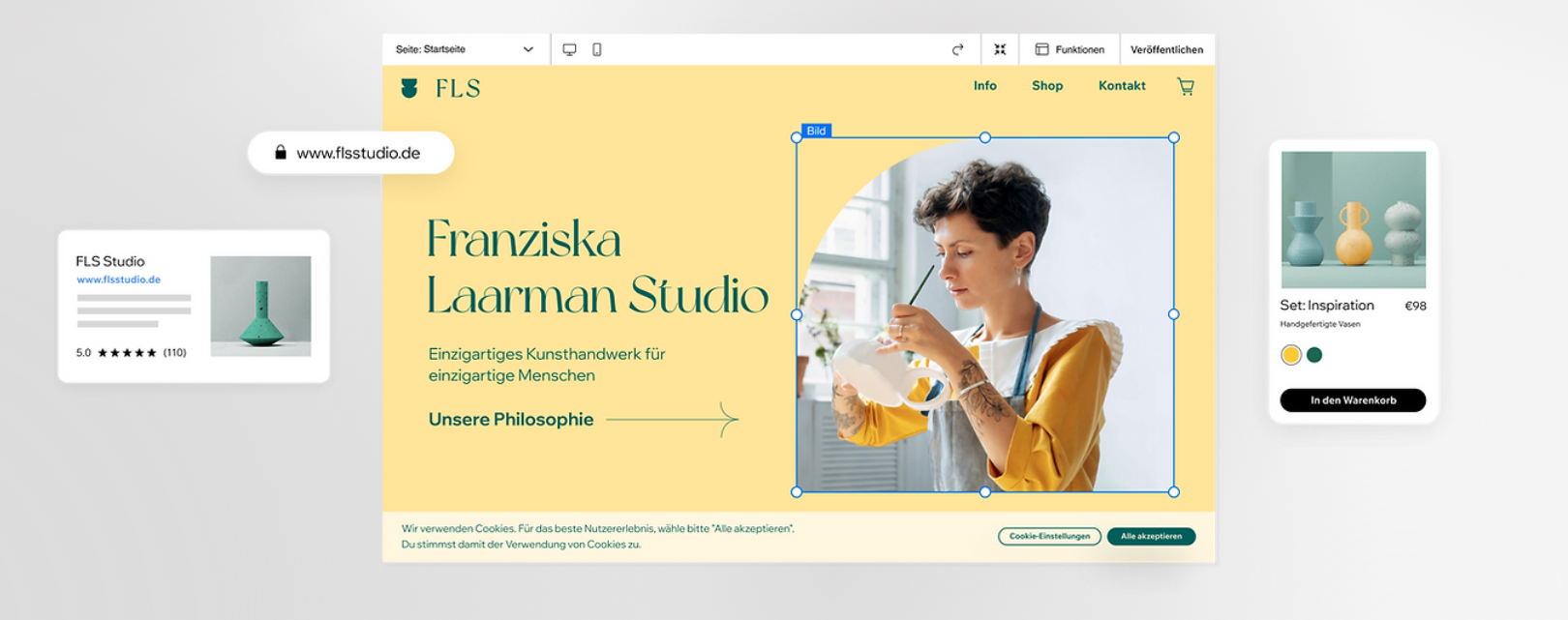
Task: Select the dark green color swatch
Action: point(1314,355)
